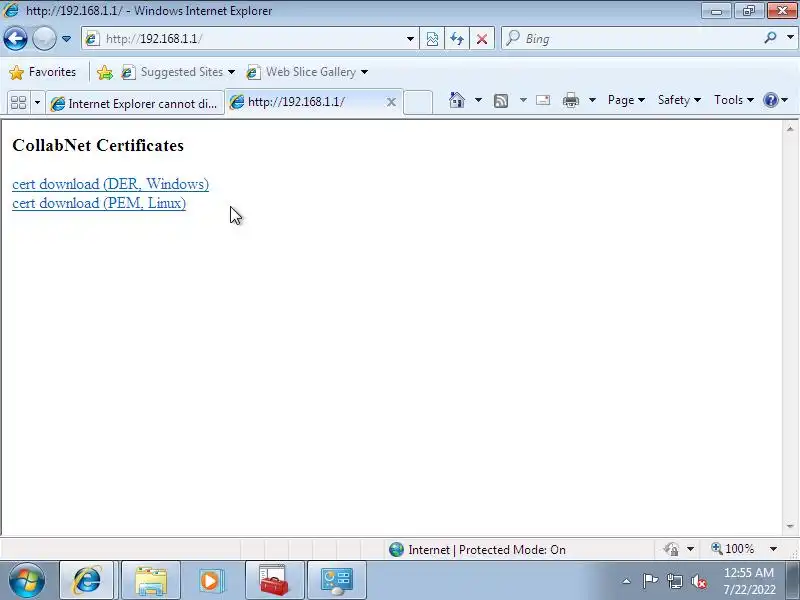
Task: Open the Help question mark menu
Action: click(x=776, y=100)
